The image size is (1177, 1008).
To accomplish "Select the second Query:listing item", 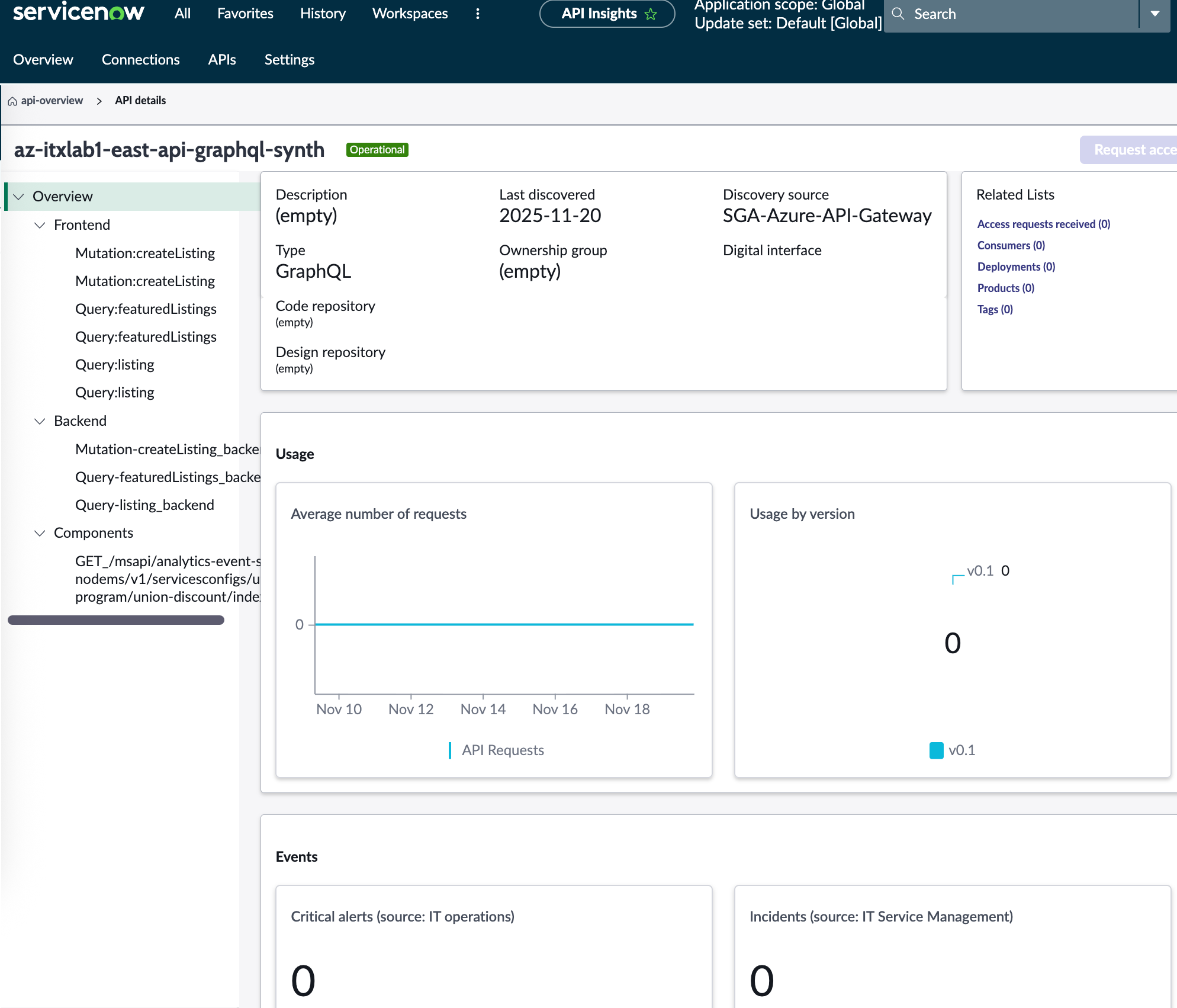I will [x=115, y=393].
